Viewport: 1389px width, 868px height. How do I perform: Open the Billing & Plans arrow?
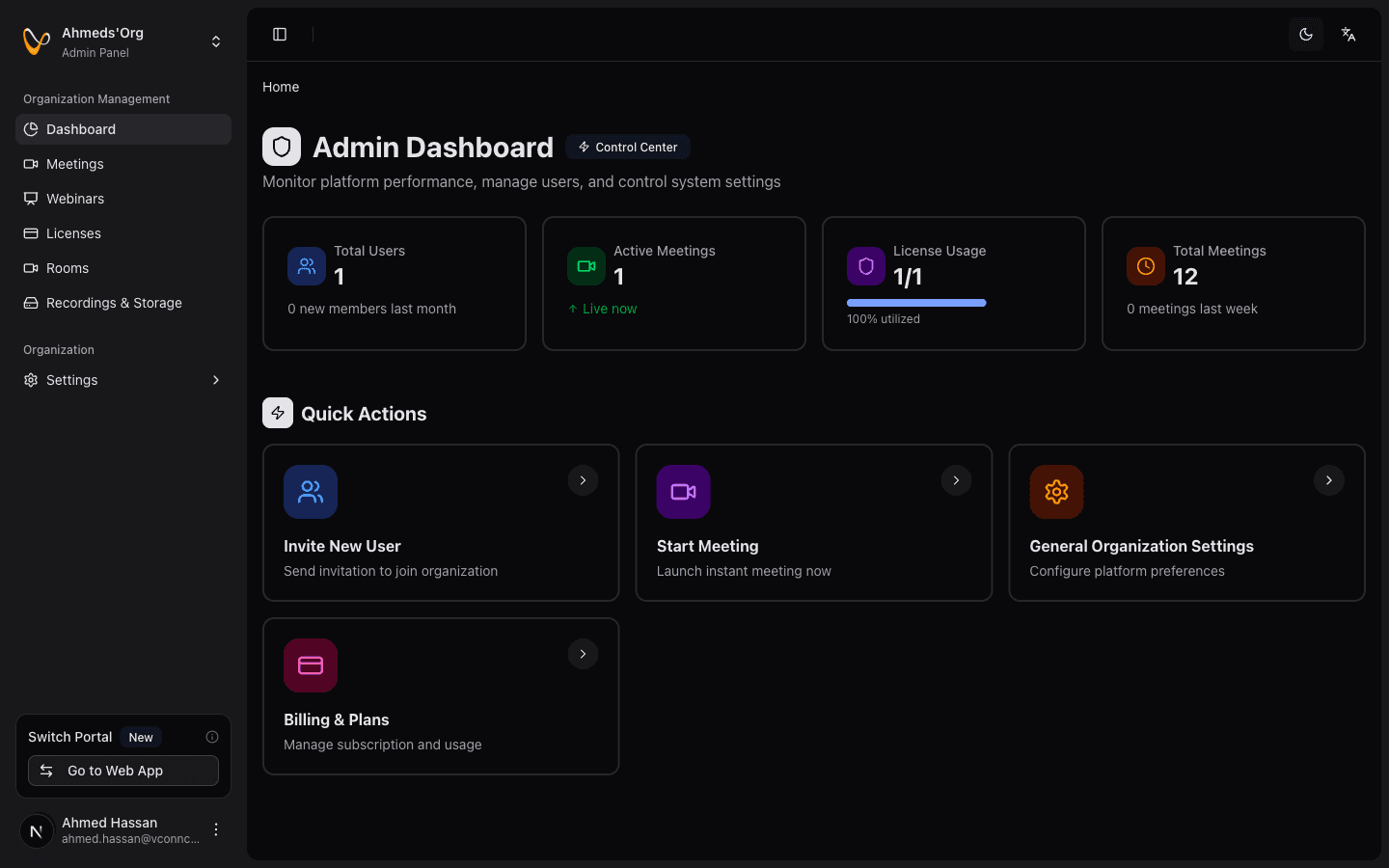583,654
